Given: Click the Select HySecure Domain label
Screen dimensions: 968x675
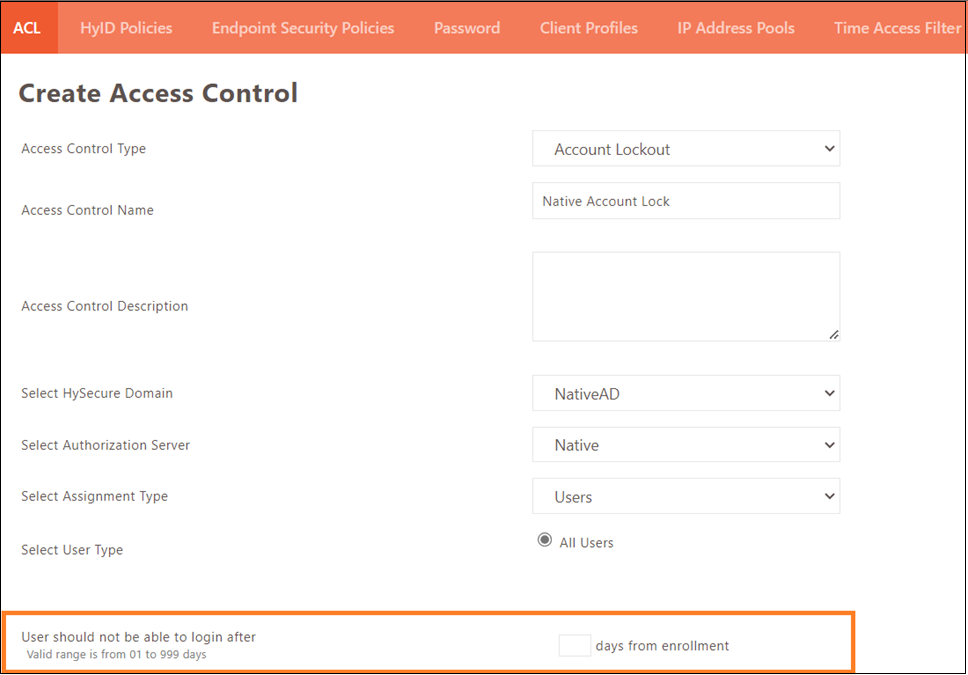Looking at the screenshot, I should click(x=97, y=393).
